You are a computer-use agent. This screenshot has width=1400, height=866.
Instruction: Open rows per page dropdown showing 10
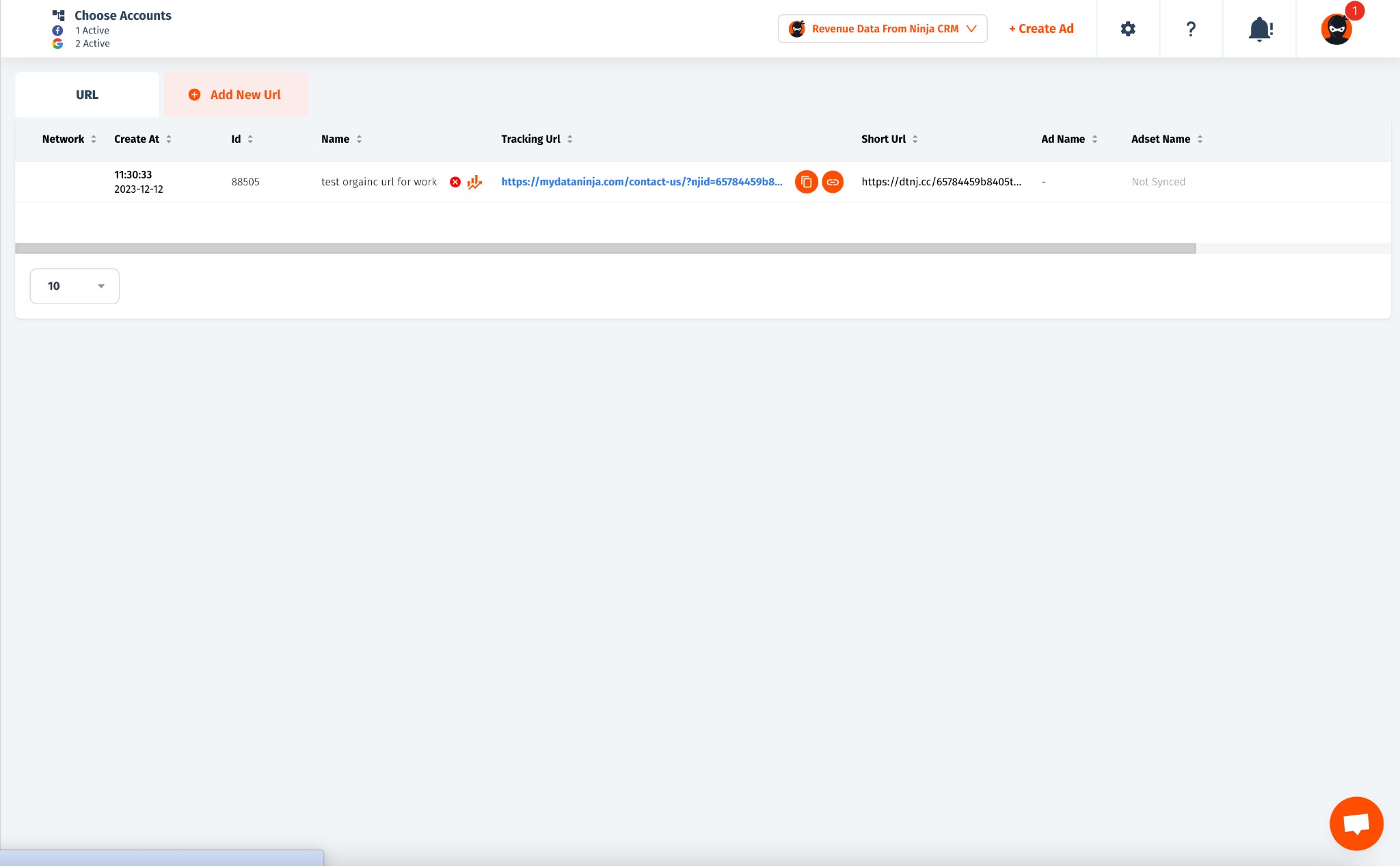(x=75, y=286)
